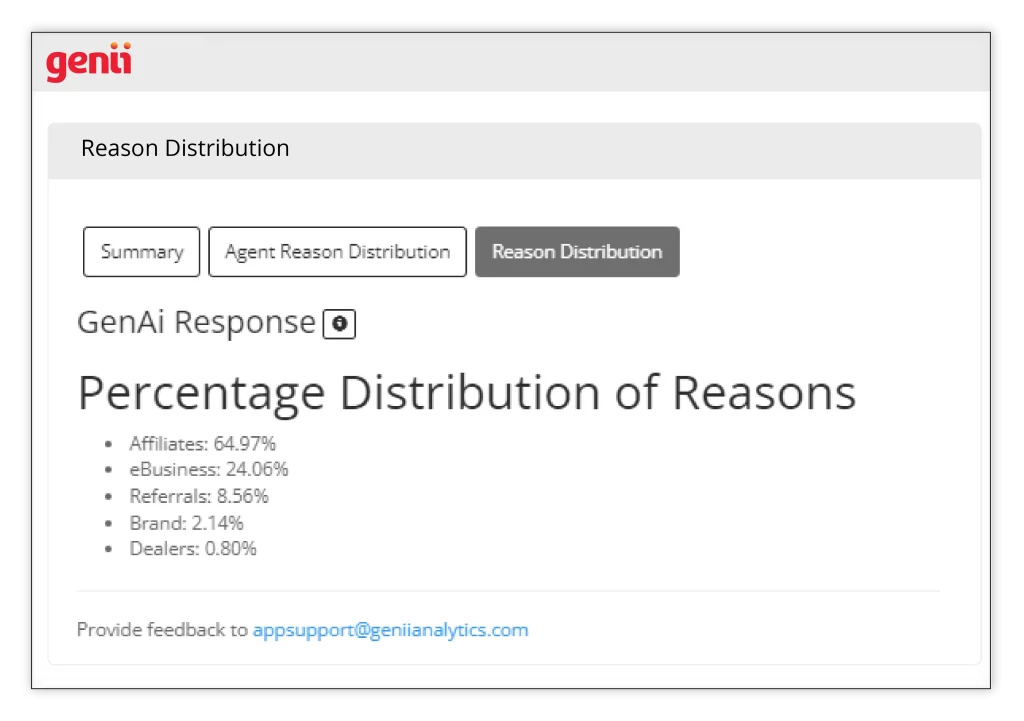
Task: Select the Affiliates: 64.97% list item
Action: [x=202, y=443]
